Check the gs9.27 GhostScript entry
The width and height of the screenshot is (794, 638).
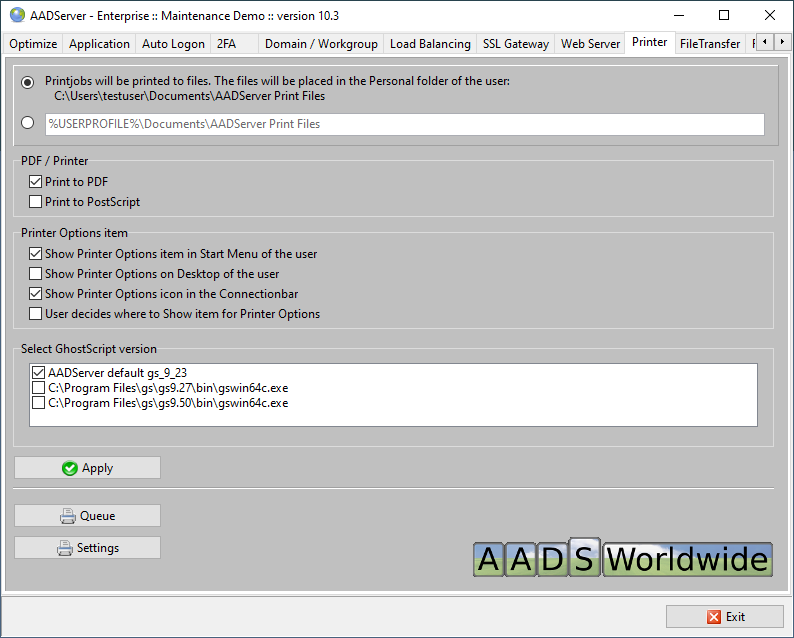(x=39, y=388)
